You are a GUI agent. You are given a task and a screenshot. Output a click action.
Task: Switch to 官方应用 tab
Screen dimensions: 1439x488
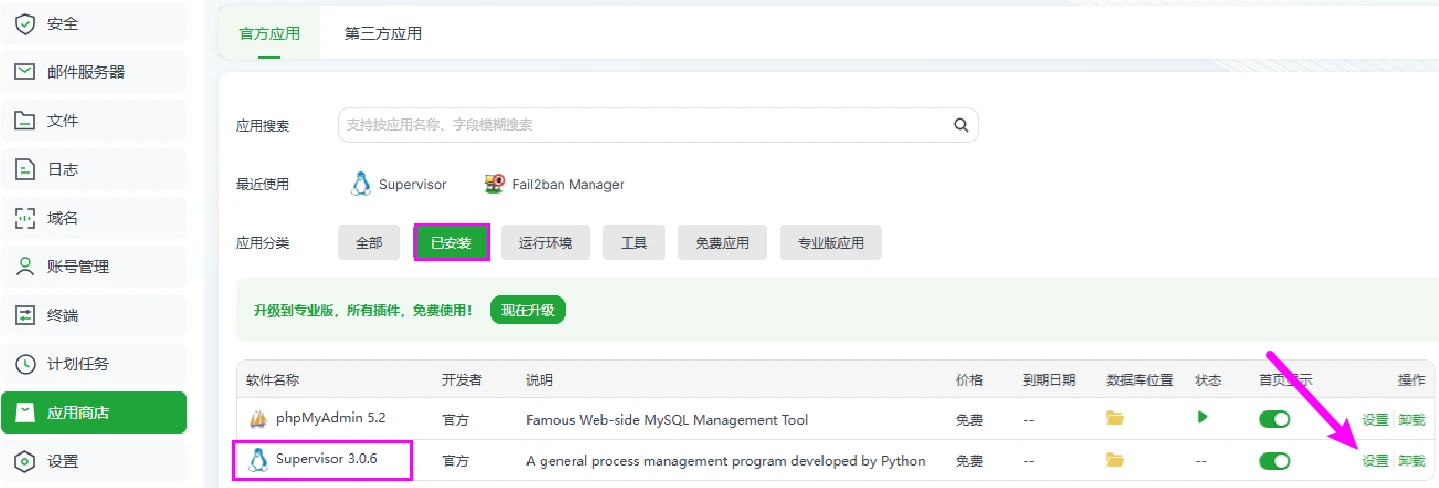click(x=269, y=33)
